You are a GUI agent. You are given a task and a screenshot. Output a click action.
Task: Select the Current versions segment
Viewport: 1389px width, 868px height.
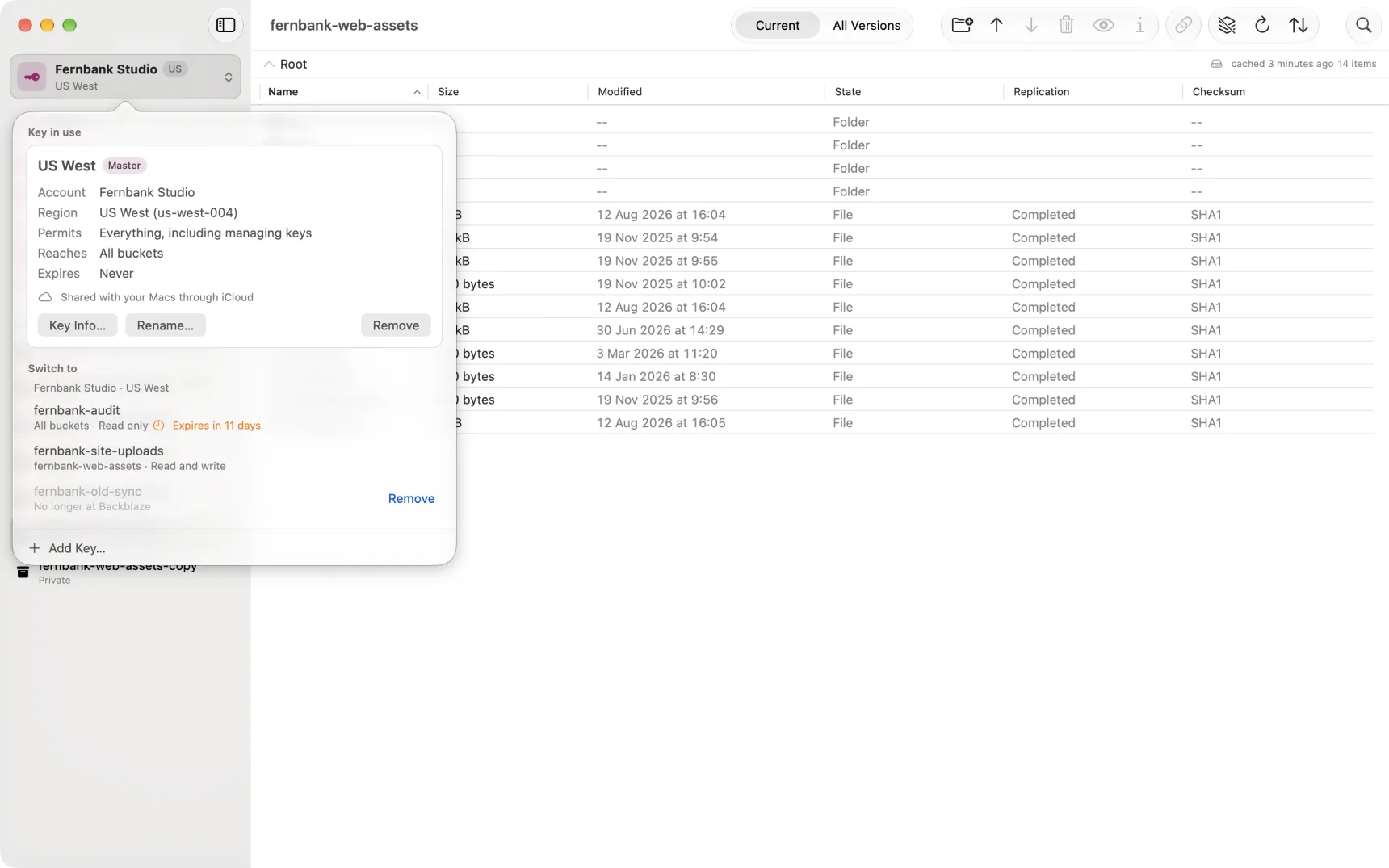point(777,25)
